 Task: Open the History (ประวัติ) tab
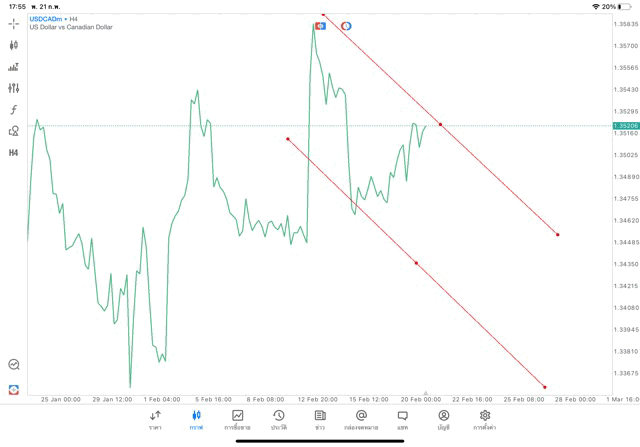278,419
